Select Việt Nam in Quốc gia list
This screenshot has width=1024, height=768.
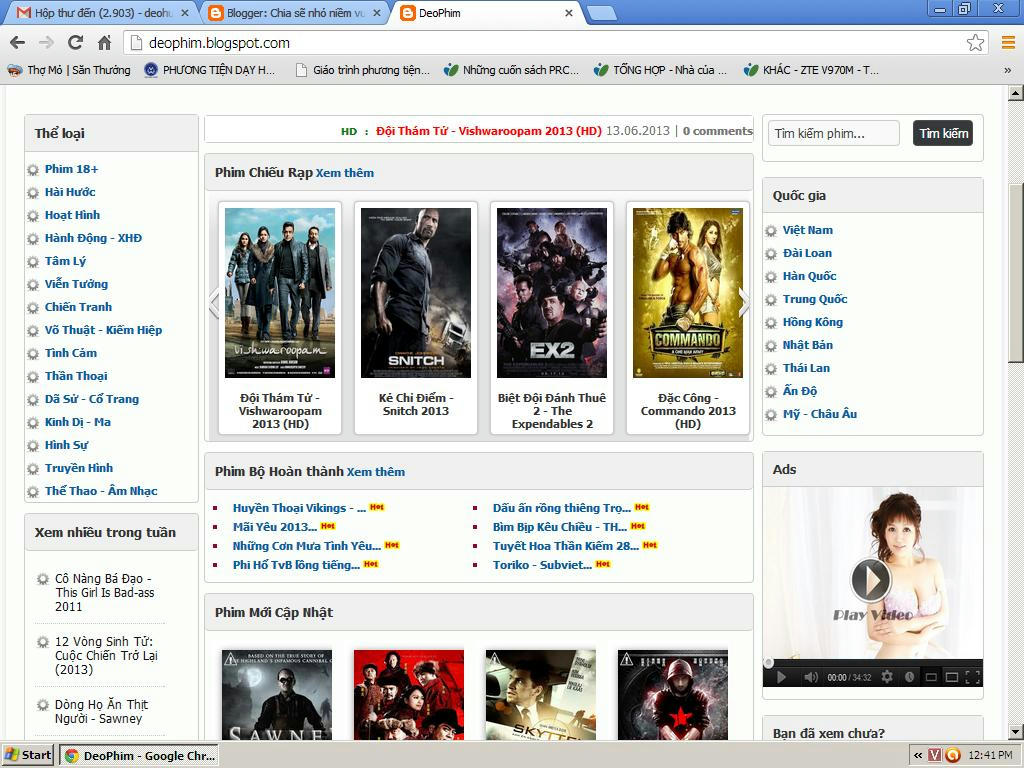point(808,230)
